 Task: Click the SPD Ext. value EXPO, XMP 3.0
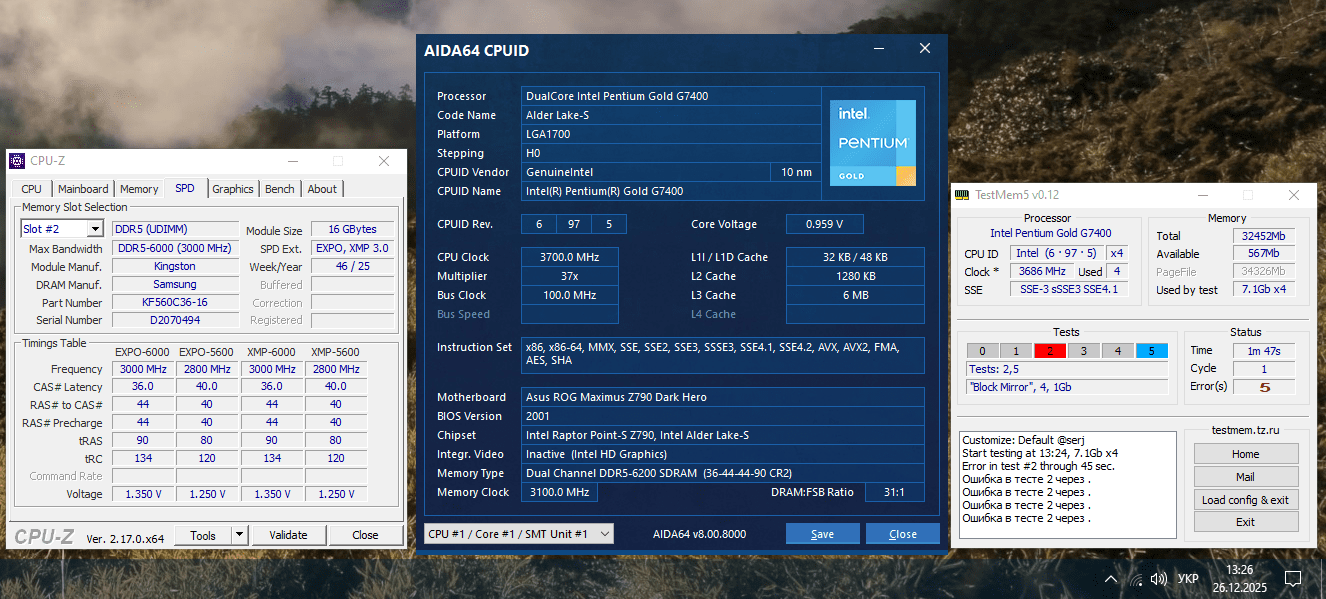(353, 248)
